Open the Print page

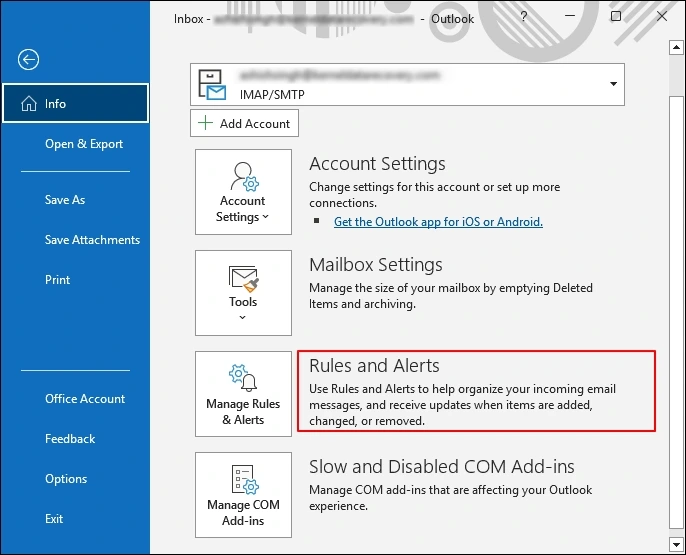click(57, 280)
